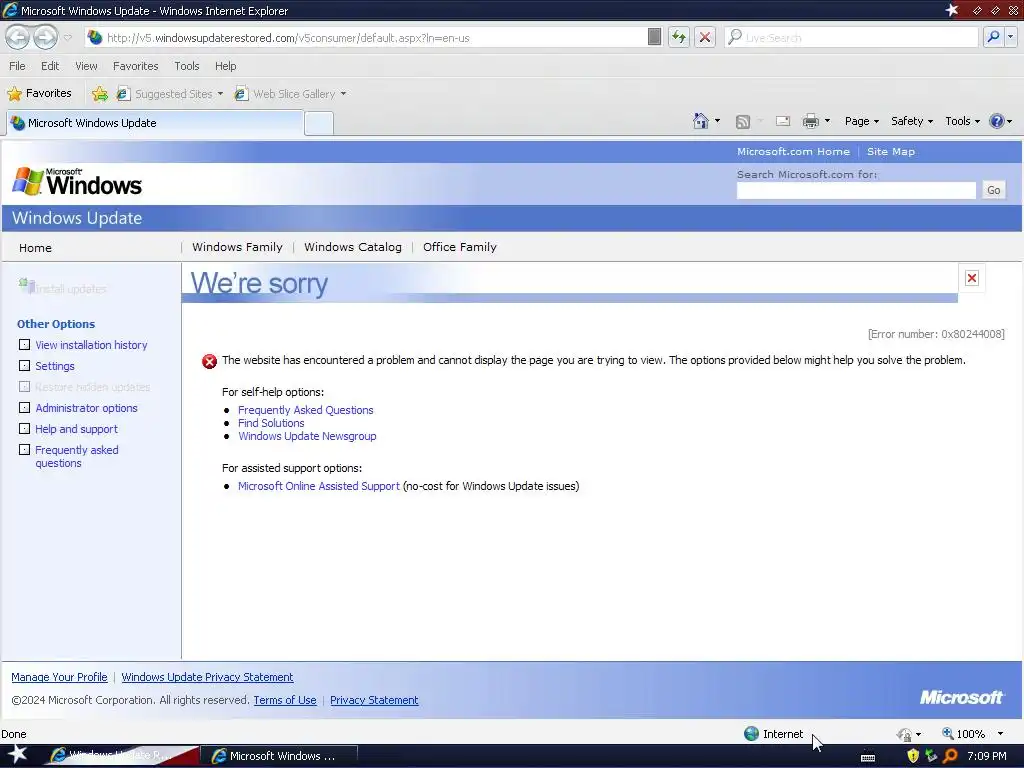Click the Internet security zone globe icon

(x=752, y=733)
